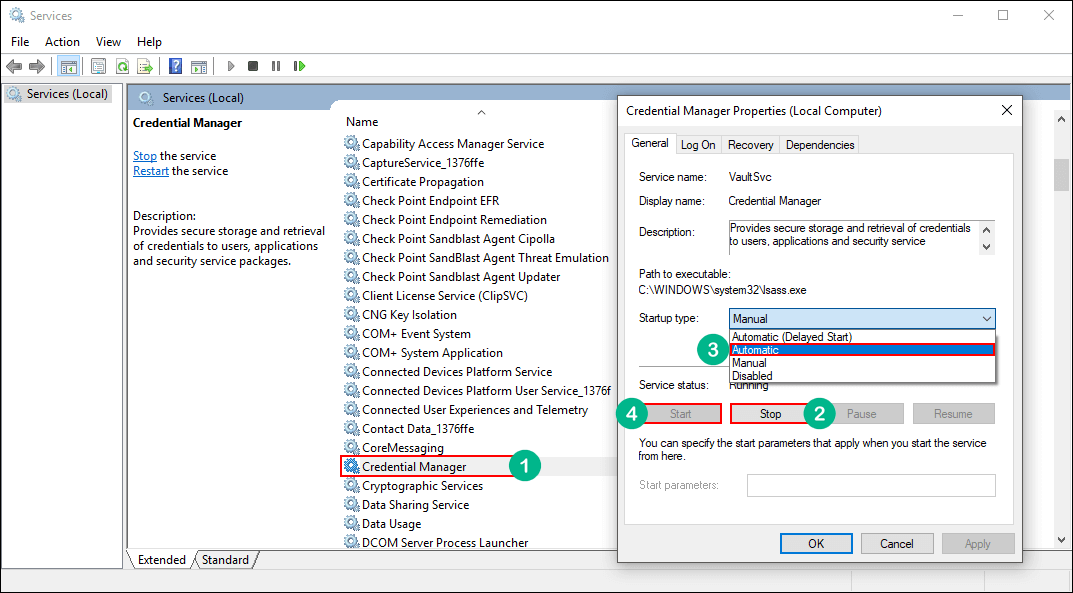Screen dimensions: 1073x593
Task: Choose Automatic startup type option
Action: pyautogui.click(x=862, y=350)
